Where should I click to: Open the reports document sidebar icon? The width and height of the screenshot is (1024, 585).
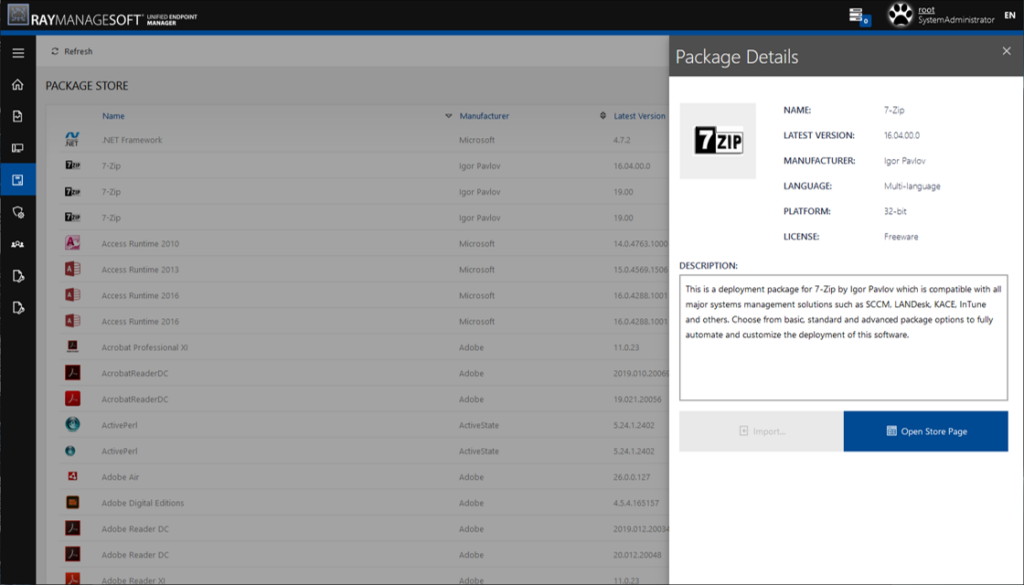click(18, 116)
